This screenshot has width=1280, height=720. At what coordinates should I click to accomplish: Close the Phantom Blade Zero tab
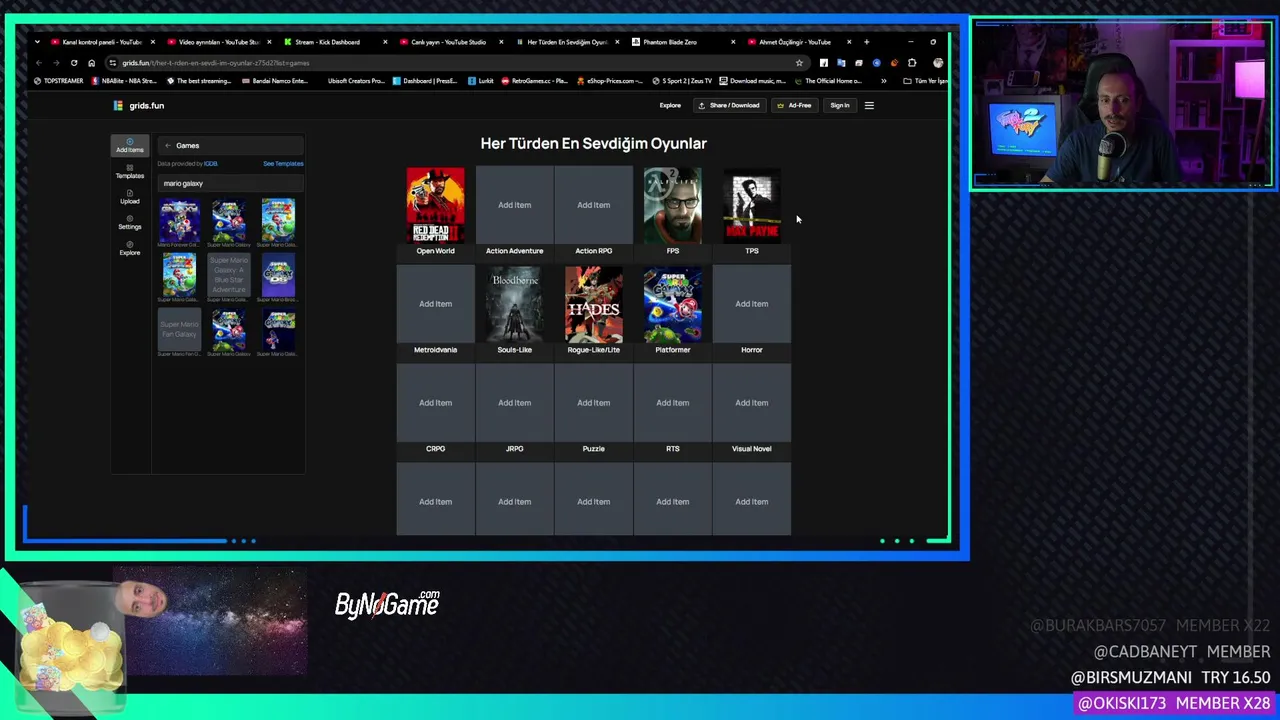[733, 42]
